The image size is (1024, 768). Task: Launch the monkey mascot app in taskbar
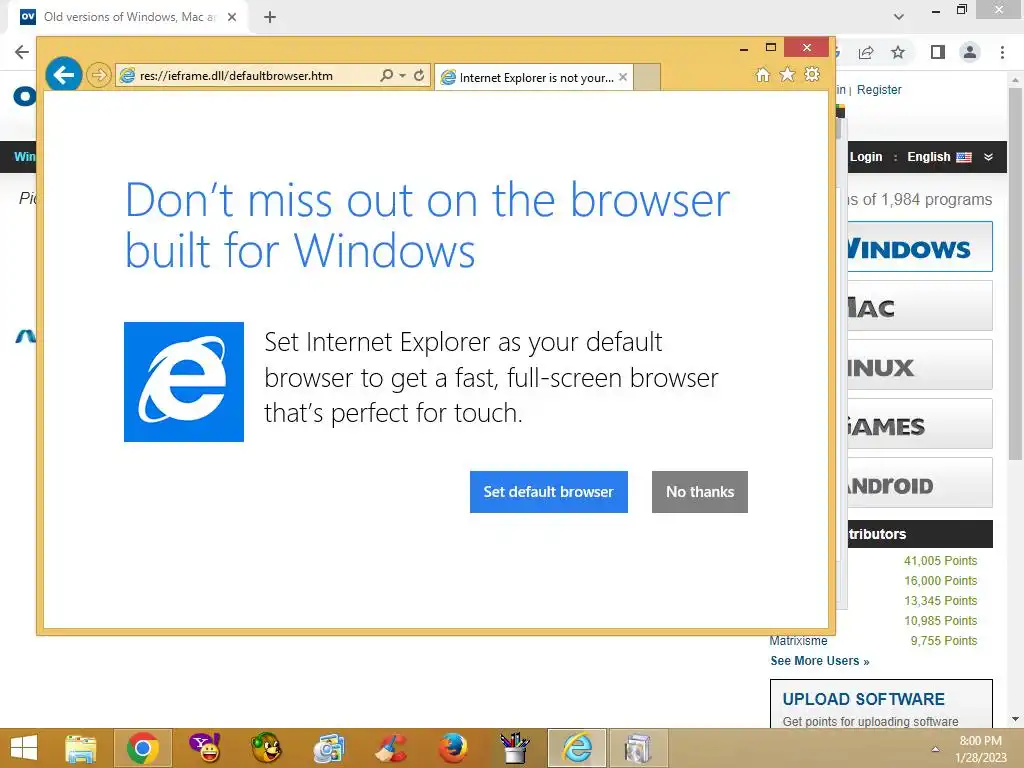(266, 748)
